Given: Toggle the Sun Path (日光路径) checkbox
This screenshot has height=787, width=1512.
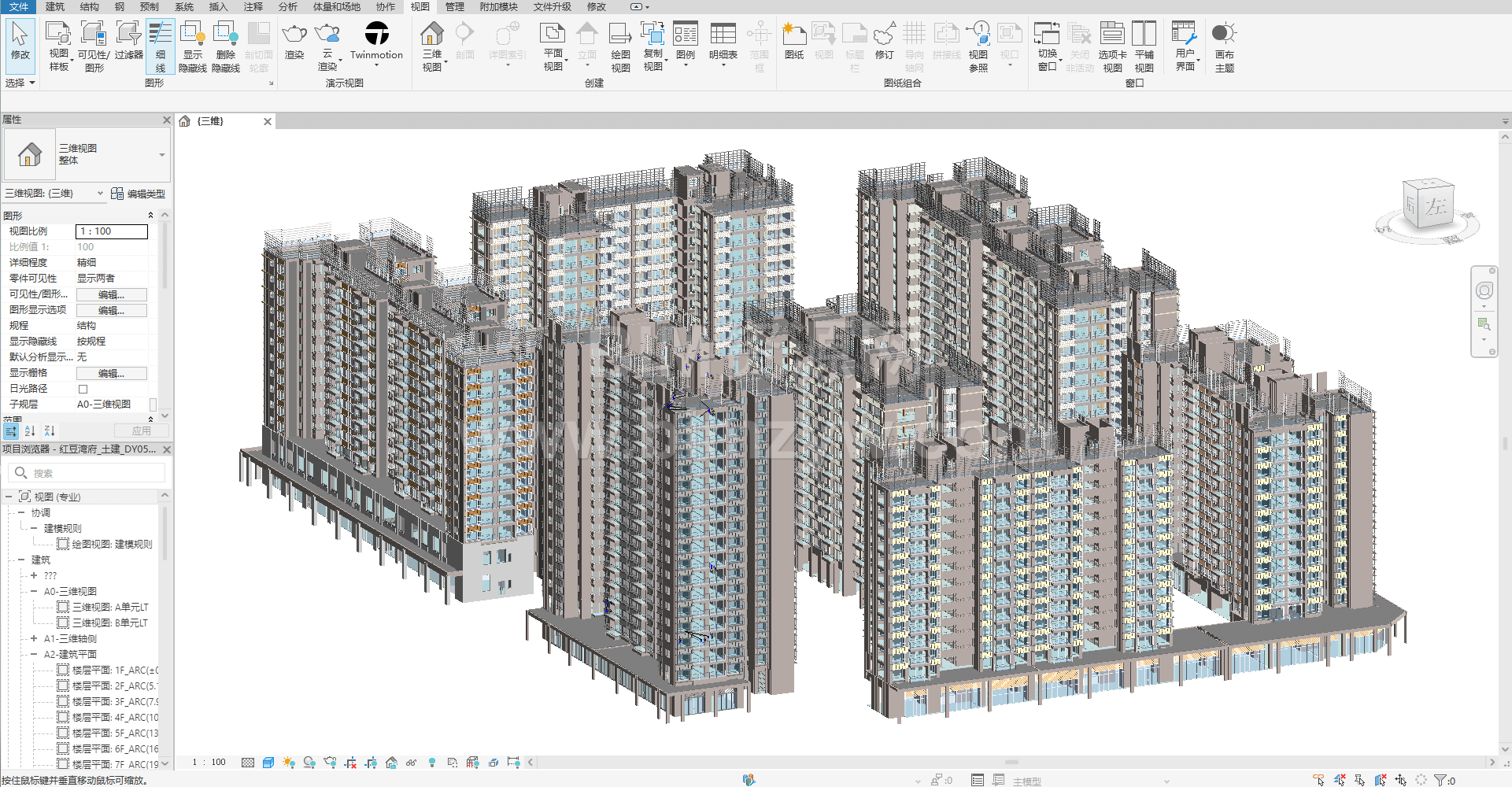Looking at the screenshot, I should 83,389.
